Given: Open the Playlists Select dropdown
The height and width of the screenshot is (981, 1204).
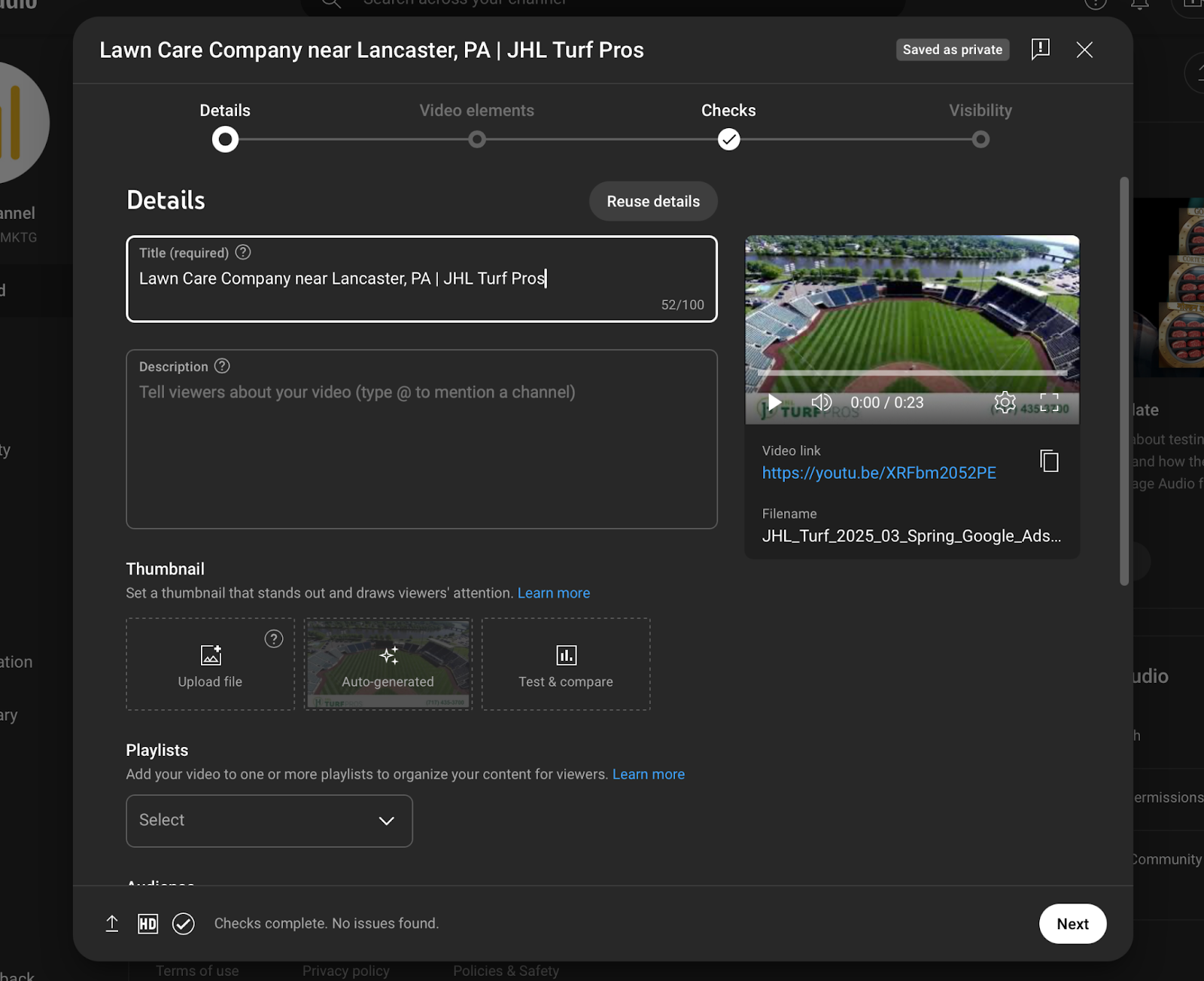Looking at the screenshot, I should (x=269, y=821).
